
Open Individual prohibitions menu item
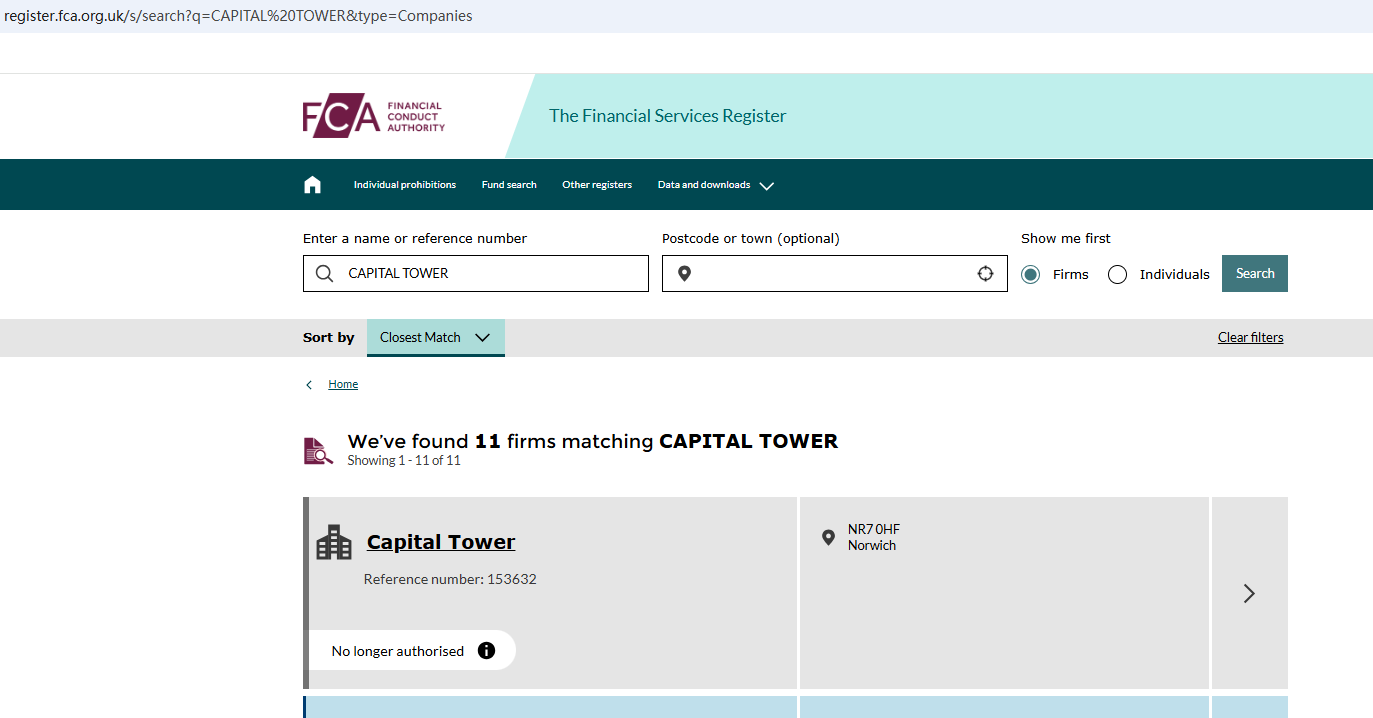404,185
